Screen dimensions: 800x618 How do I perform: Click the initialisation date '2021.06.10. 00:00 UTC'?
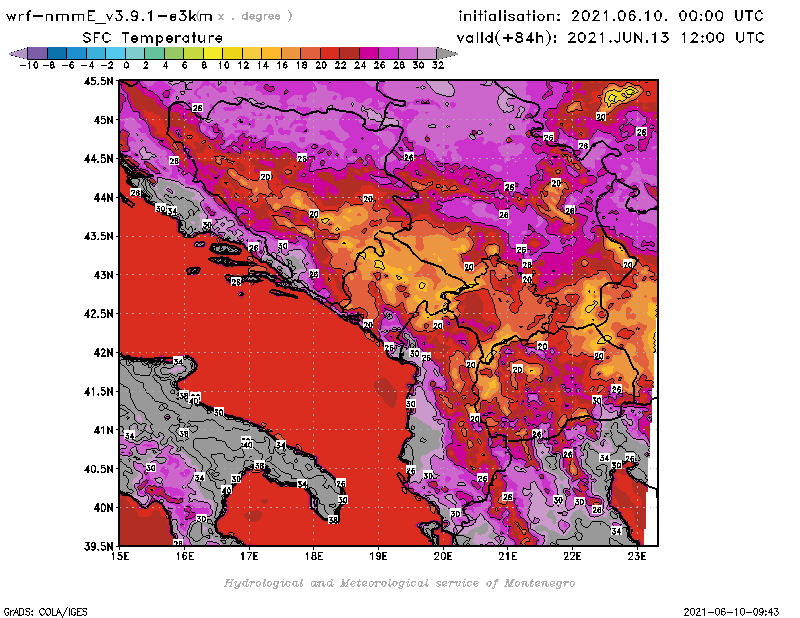(x=667, y=16)
